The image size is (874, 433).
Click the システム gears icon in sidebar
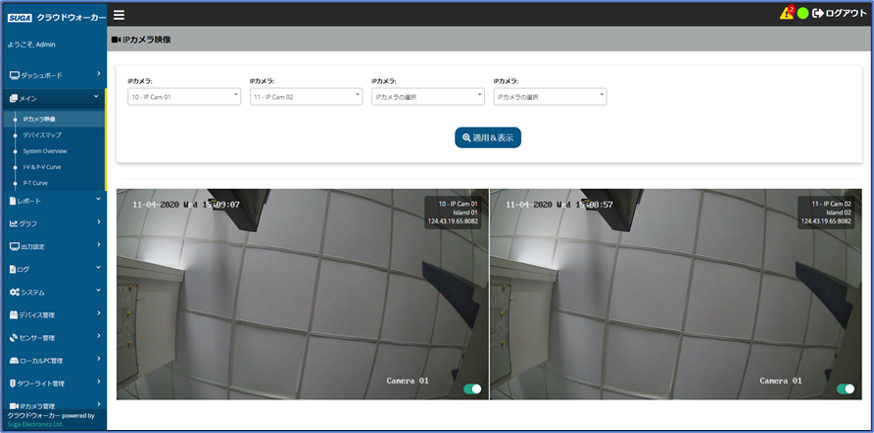coord(14,292)
